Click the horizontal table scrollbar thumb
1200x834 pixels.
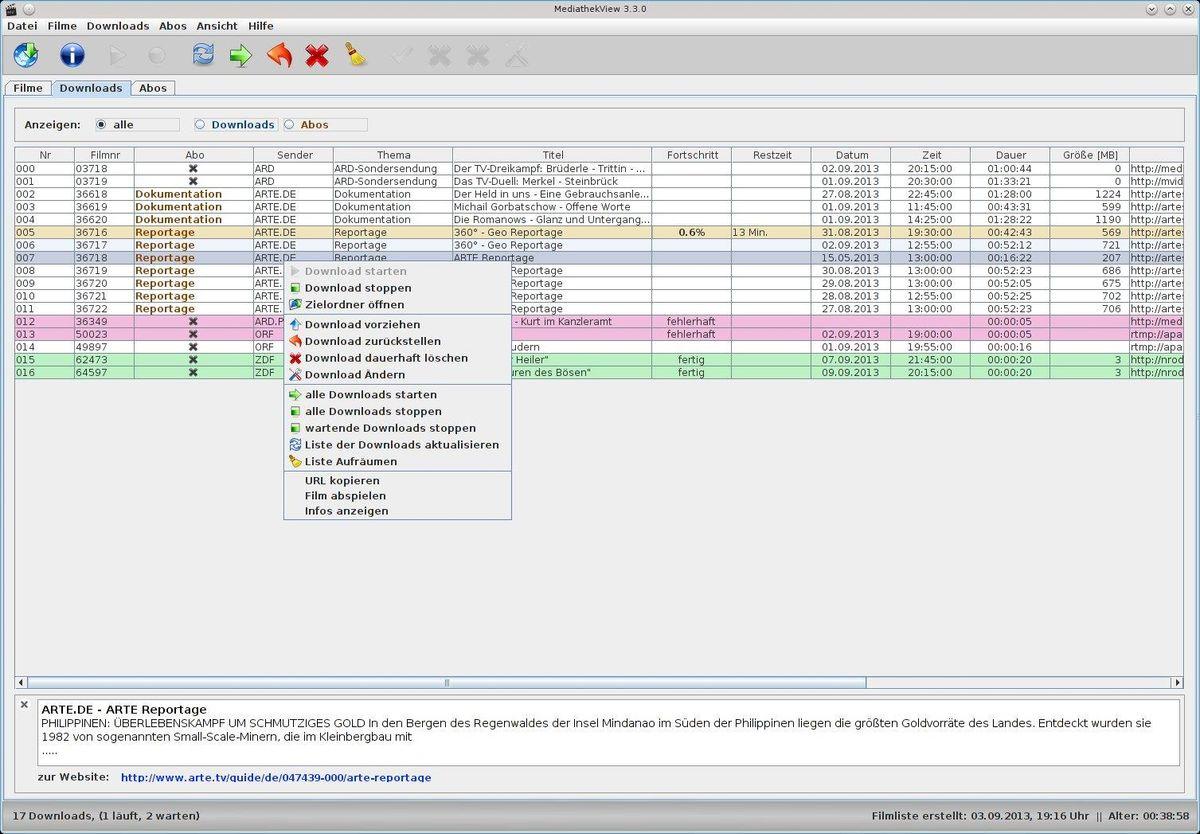coord(446,683)
